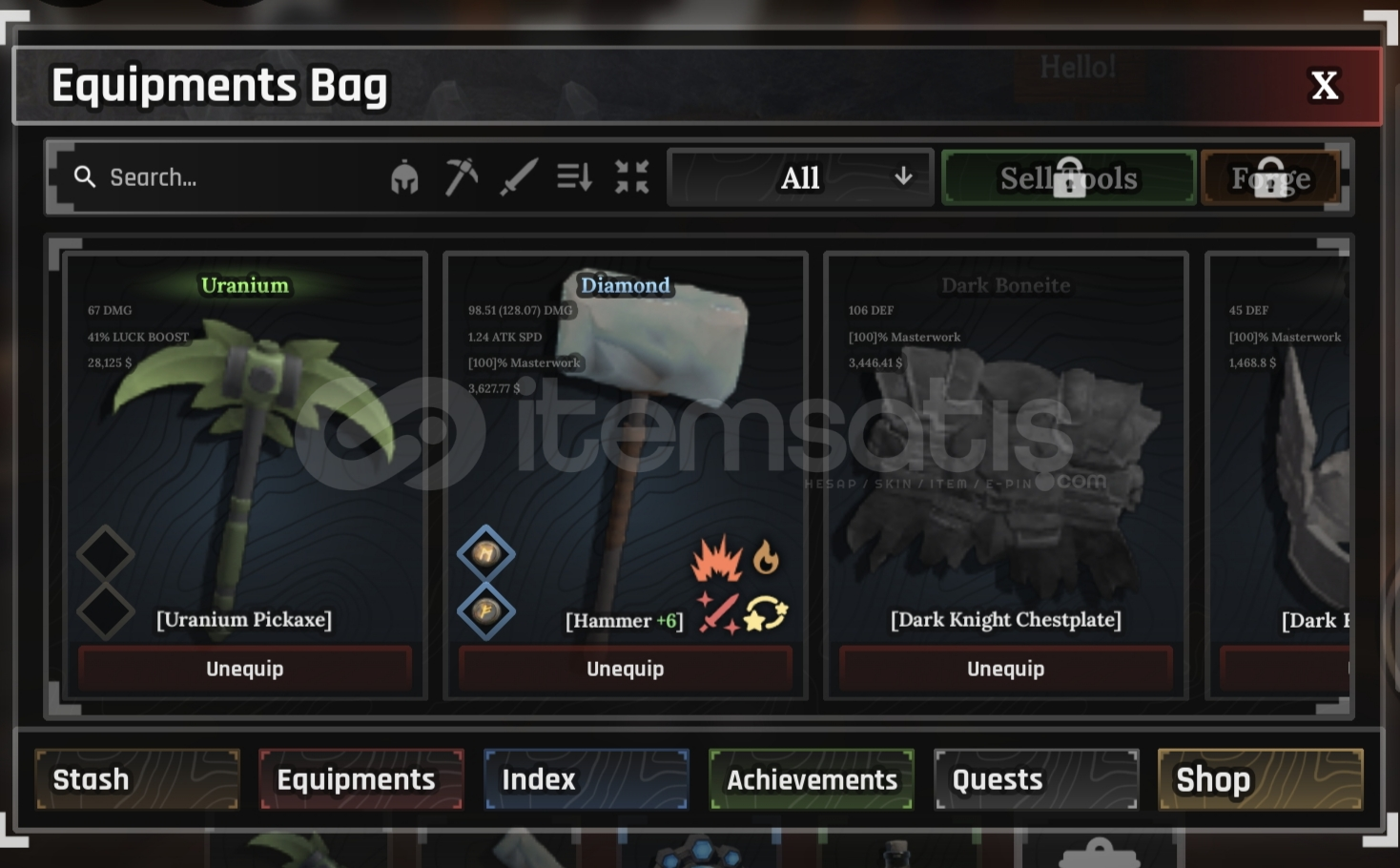The image size is (1400, 868).
Task: Click the explosion enchant icon on Hammer
Action: [x=717, y=559]
